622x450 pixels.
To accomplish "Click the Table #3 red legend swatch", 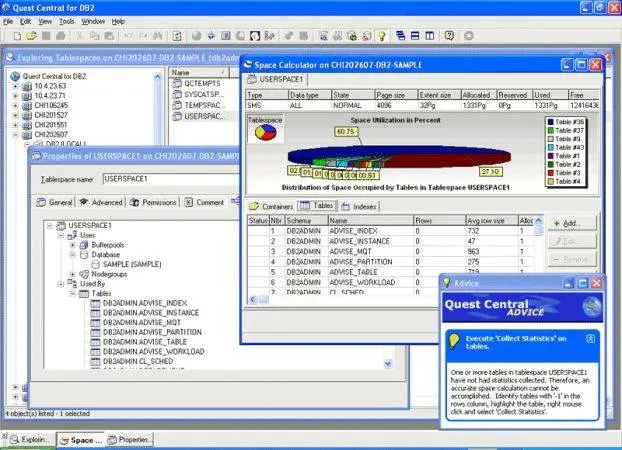I will coord(551,173).
